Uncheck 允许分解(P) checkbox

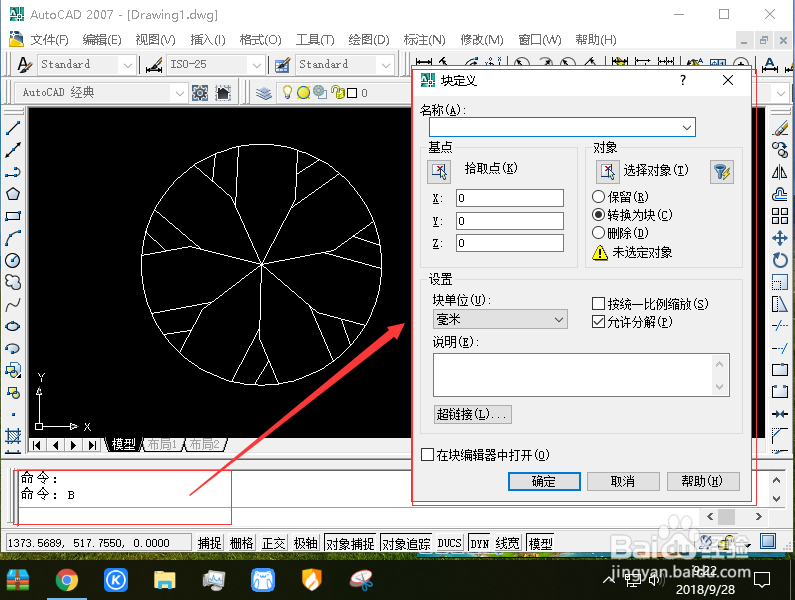598,322
